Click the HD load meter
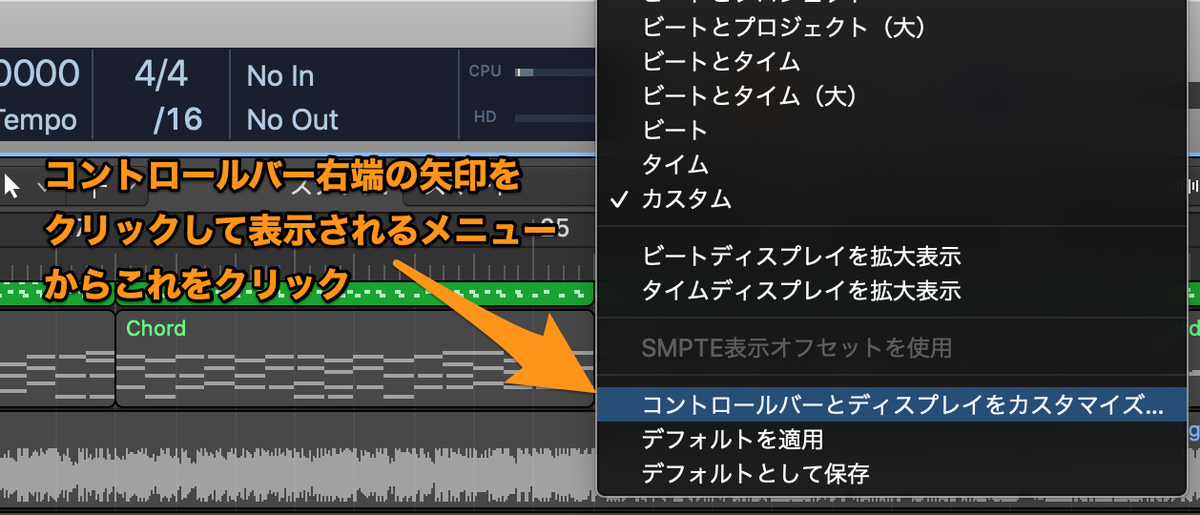The width and height of the screenshot is (1200, 515). 555,118
